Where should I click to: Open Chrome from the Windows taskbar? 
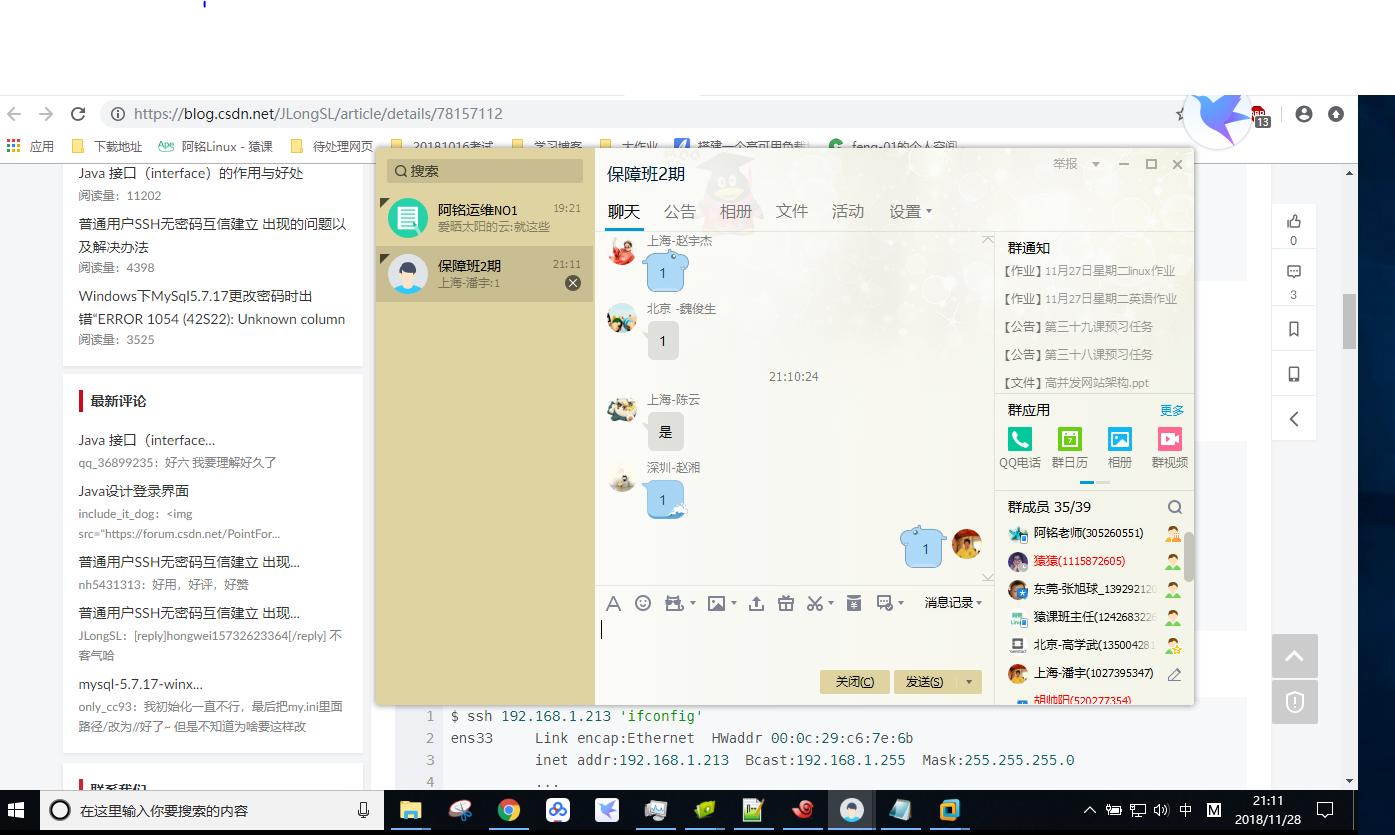coord(509,810)
